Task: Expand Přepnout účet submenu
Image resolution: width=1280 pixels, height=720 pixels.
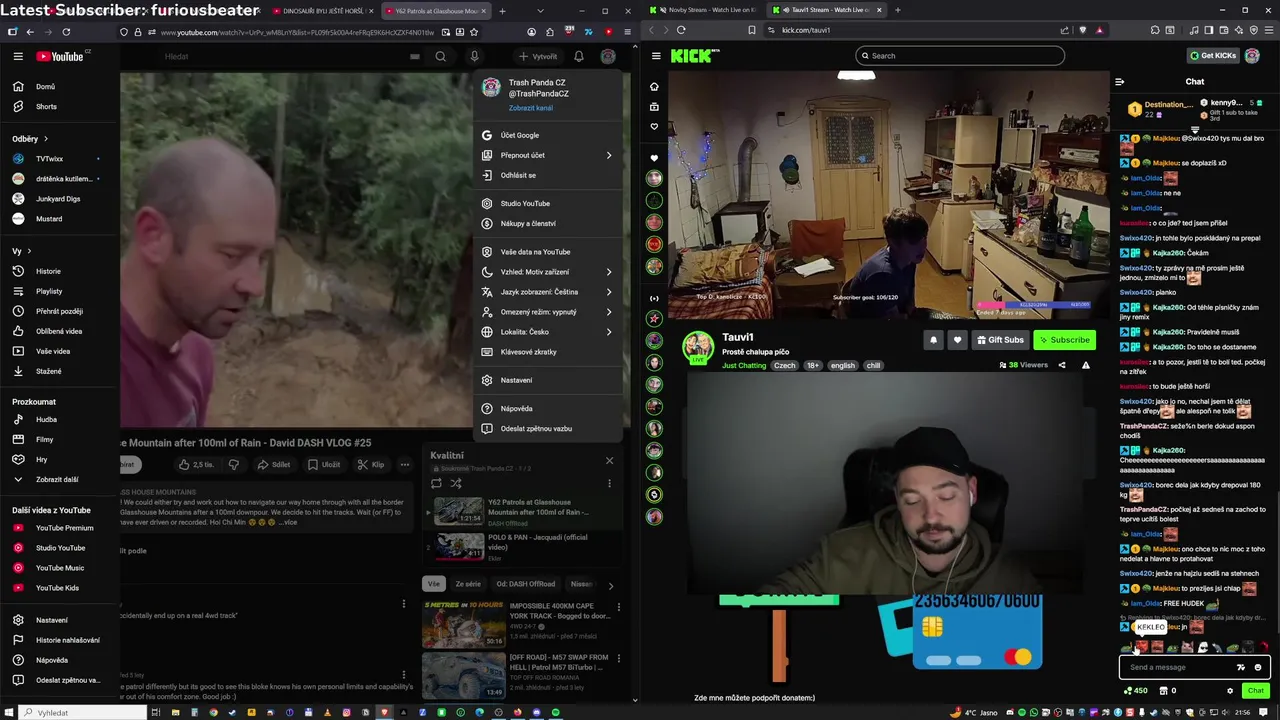Action: (x=547, y=155)
